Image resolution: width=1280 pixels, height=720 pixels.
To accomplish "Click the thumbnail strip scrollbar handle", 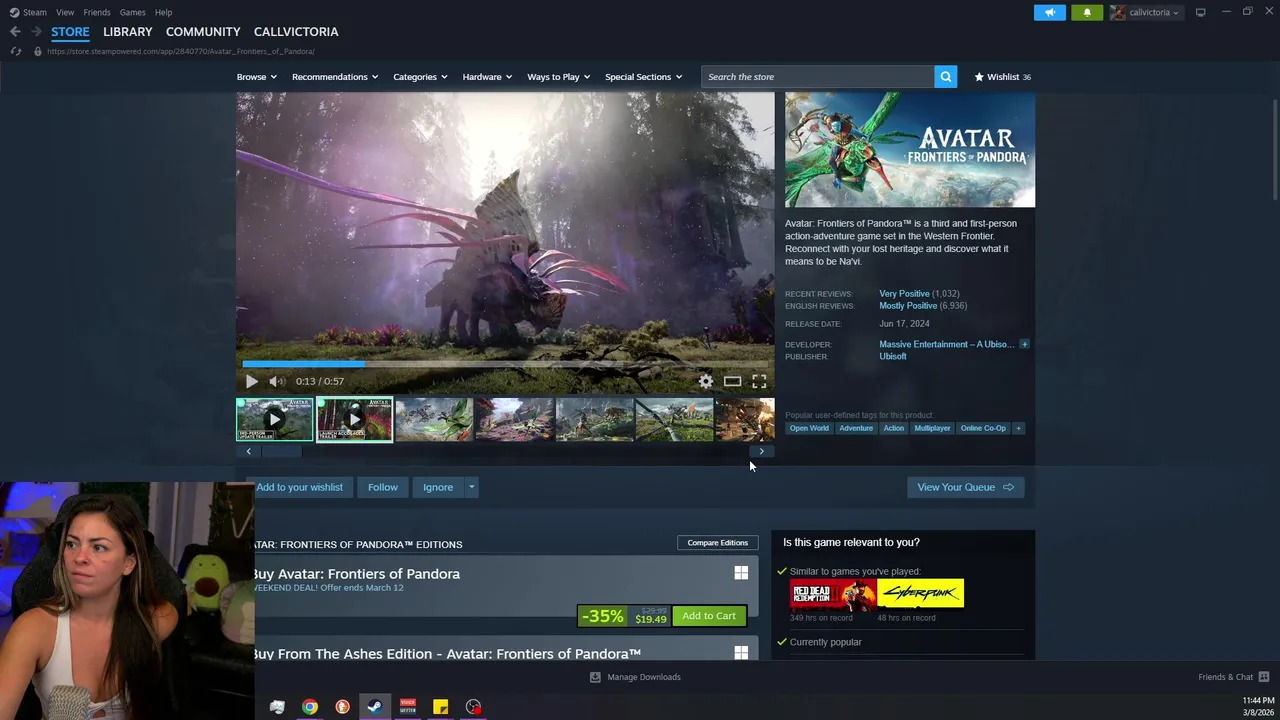I will click(281, 451).
